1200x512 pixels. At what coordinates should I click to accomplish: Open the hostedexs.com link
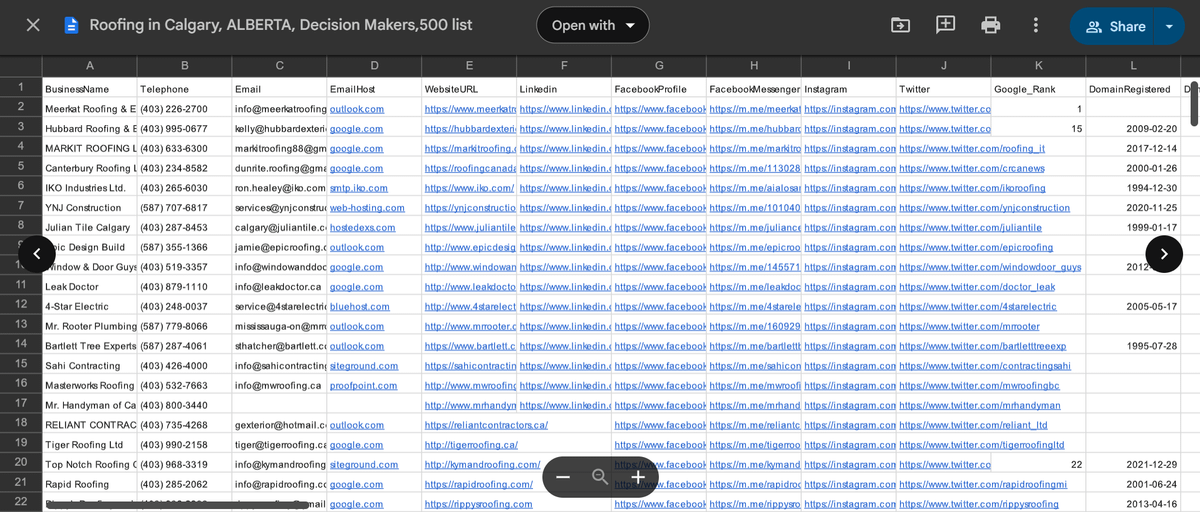362,227
